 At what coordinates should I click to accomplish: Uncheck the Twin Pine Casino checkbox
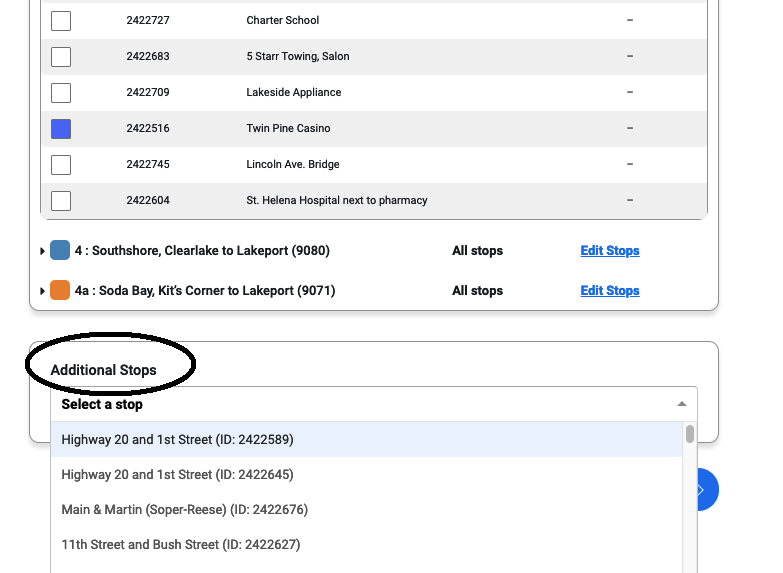tap(61, 129)
